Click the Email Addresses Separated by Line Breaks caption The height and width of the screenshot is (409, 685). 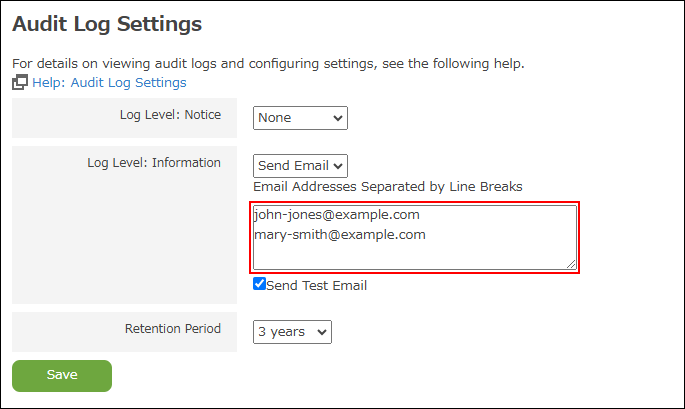click(388, 187)
